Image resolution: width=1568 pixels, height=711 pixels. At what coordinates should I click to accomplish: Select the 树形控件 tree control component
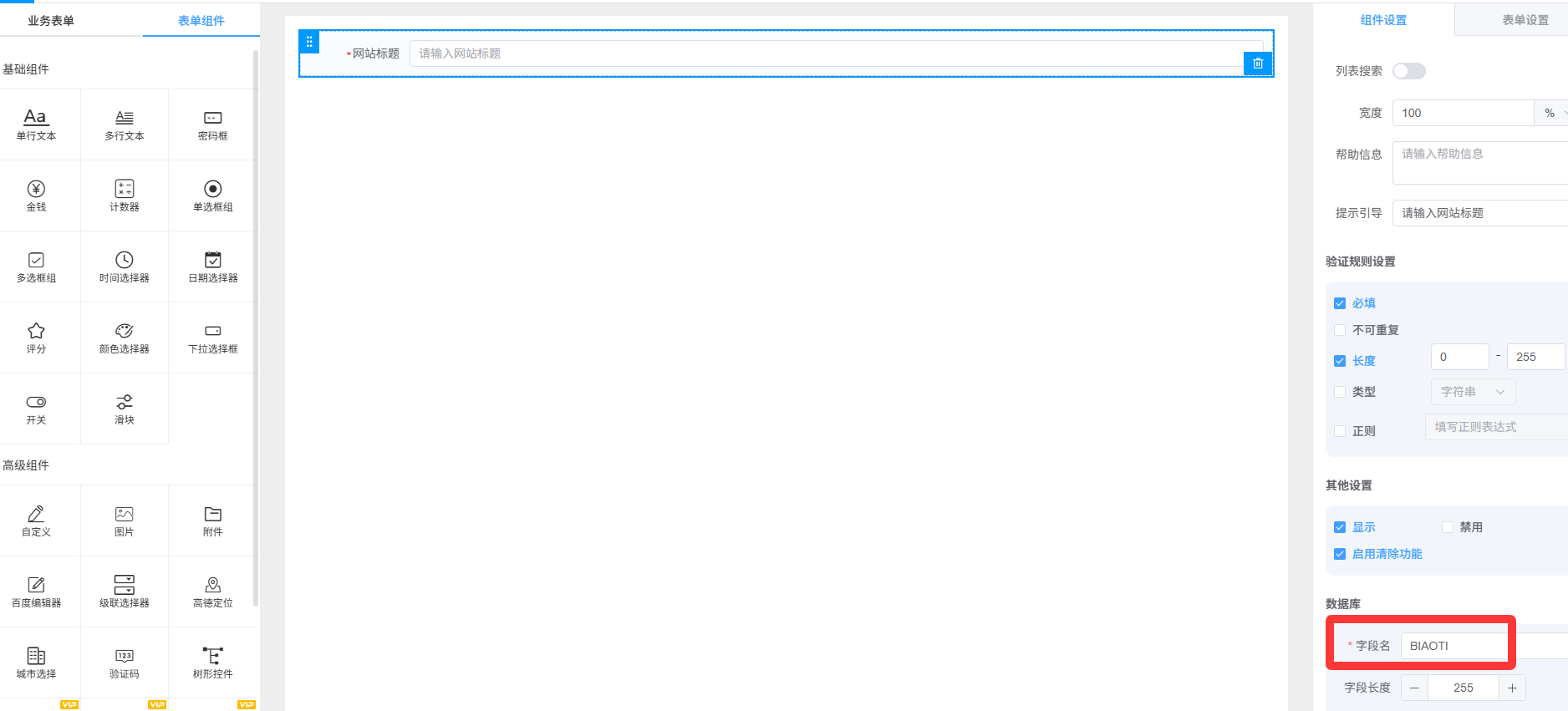(212, 662)
